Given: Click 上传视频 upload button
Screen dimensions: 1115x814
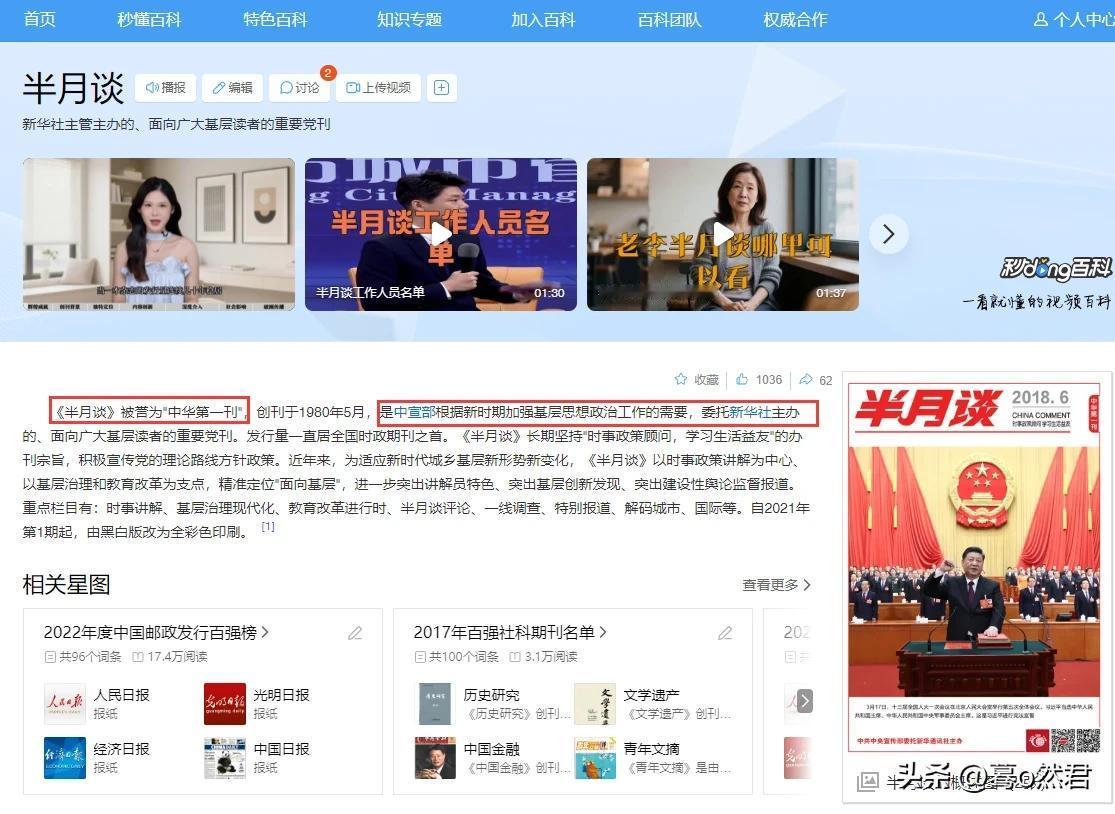Looking at the screenshot, I should (378, 87).
